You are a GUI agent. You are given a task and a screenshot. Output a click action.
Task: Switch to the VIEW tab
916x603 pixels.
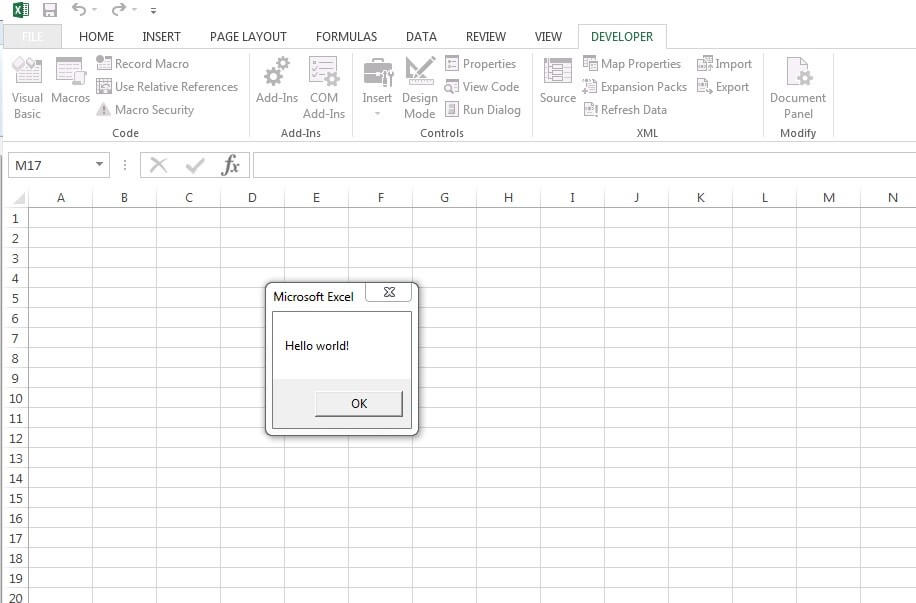pos(548,36)
